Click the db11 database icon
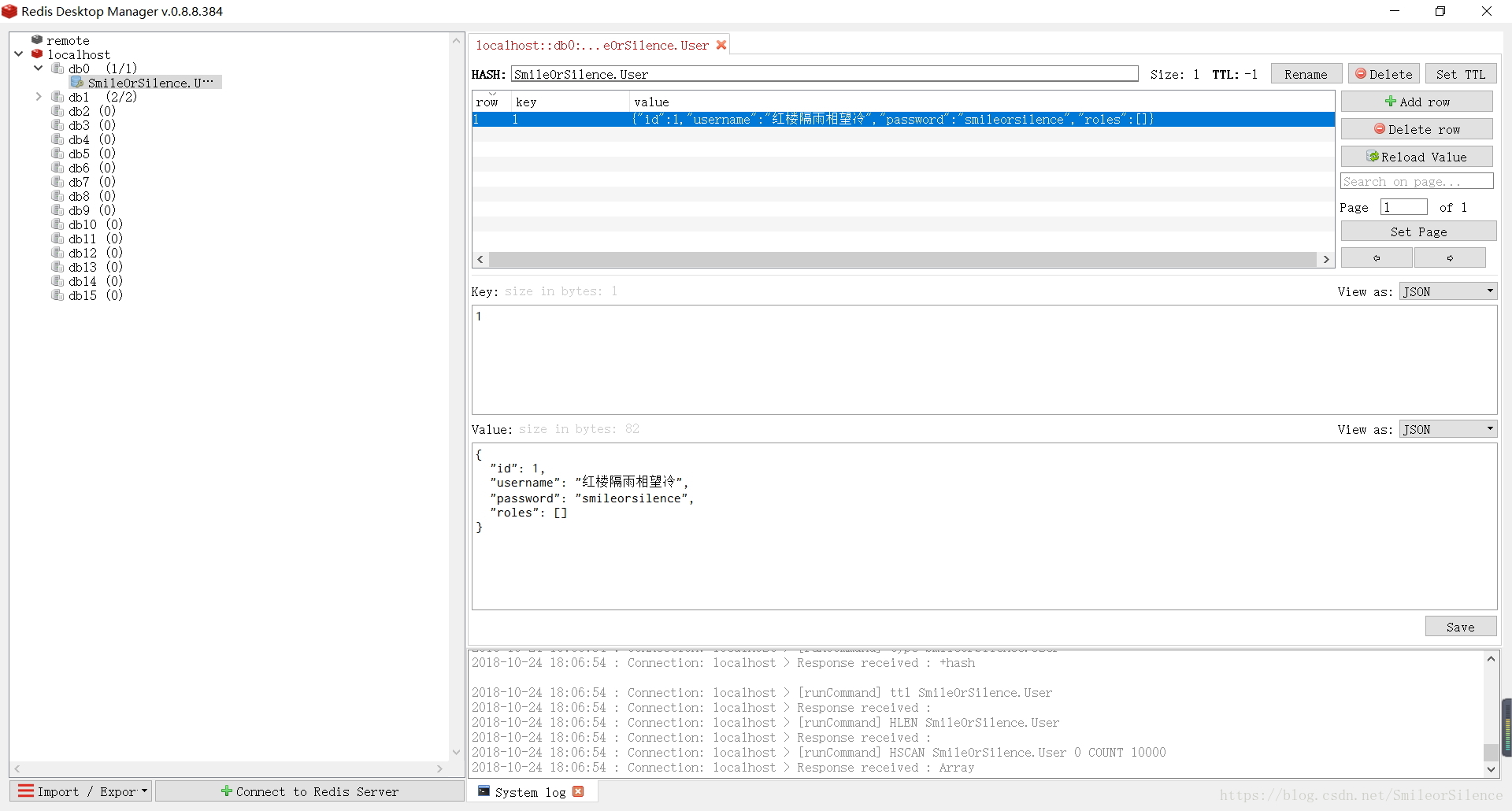This screenshot has width=1512, height=811. tap(57, 239)
